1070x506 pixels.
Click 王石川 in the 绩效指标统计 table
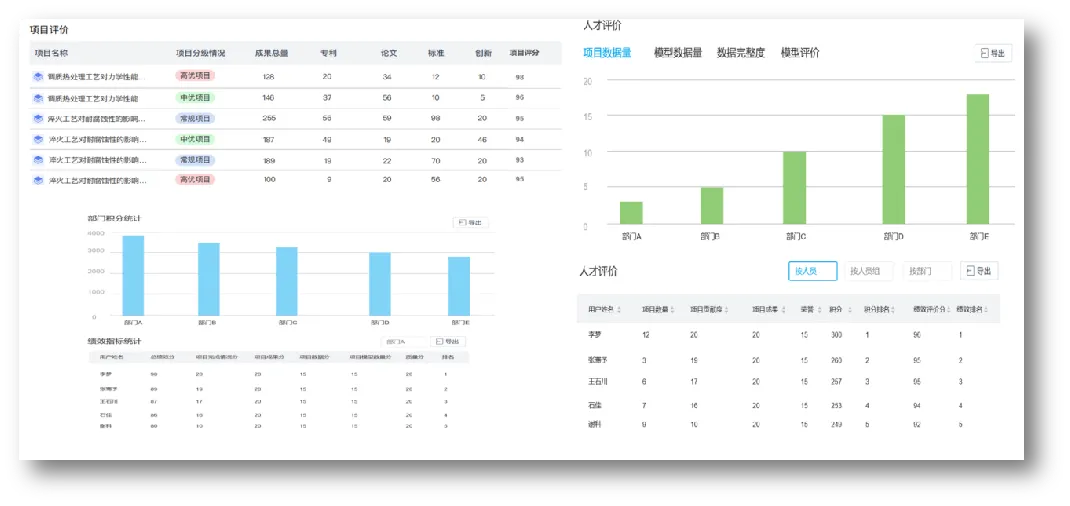pos(109,401)
